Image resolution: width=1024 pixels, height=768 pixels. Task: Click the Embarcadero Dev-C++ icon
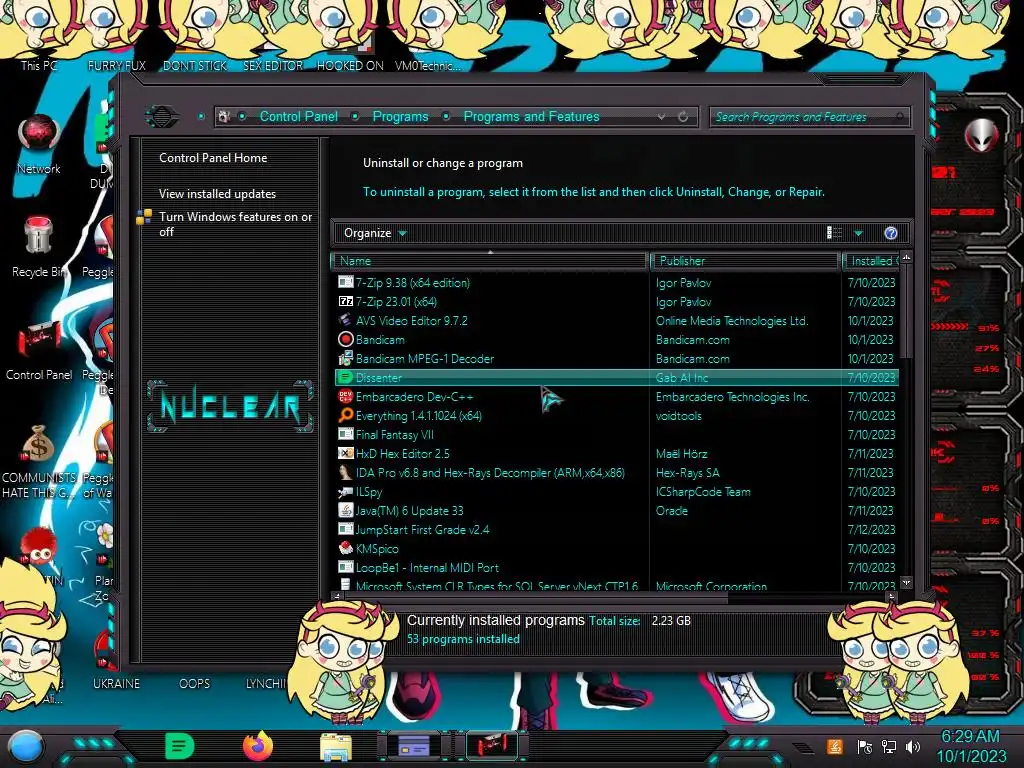(x=345, y=396)
